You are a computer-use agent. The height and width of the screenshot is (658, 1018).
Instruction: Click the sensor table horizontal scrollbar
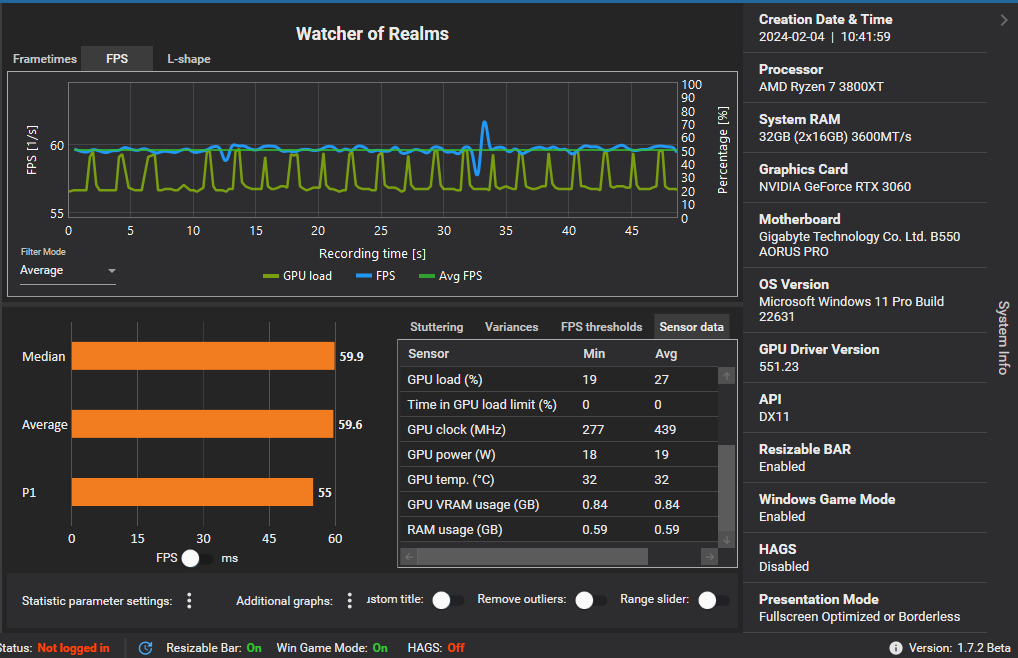532,557
